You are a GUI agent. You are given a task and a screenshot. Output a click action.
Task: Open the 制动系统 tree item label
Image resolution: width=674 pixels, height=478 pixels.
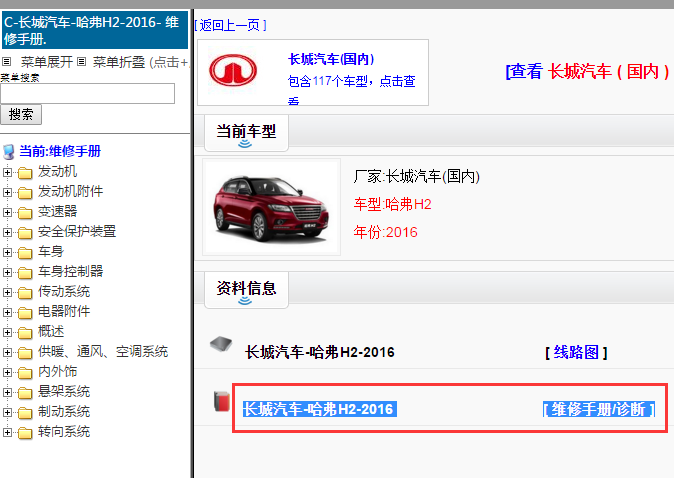[x=64, y=411]
